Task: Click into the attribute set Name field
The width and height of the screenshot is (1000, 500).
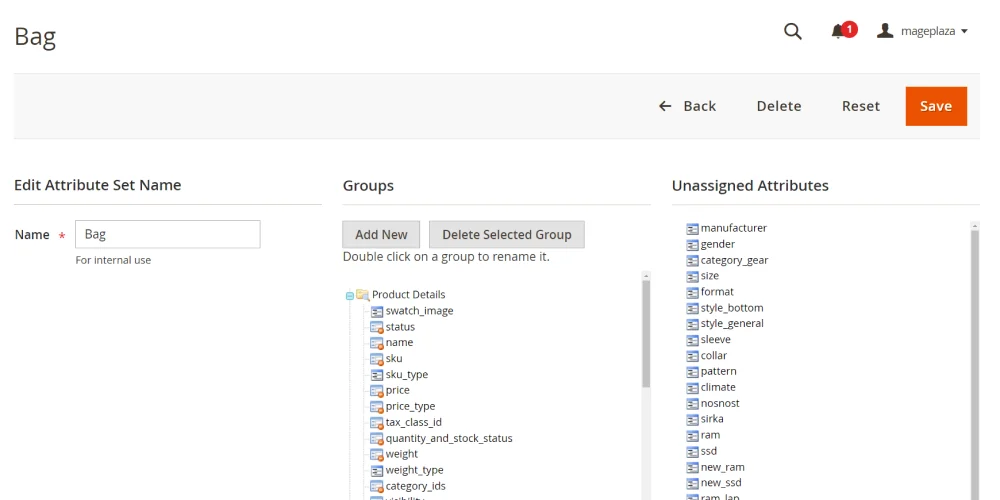Action: 167,234
